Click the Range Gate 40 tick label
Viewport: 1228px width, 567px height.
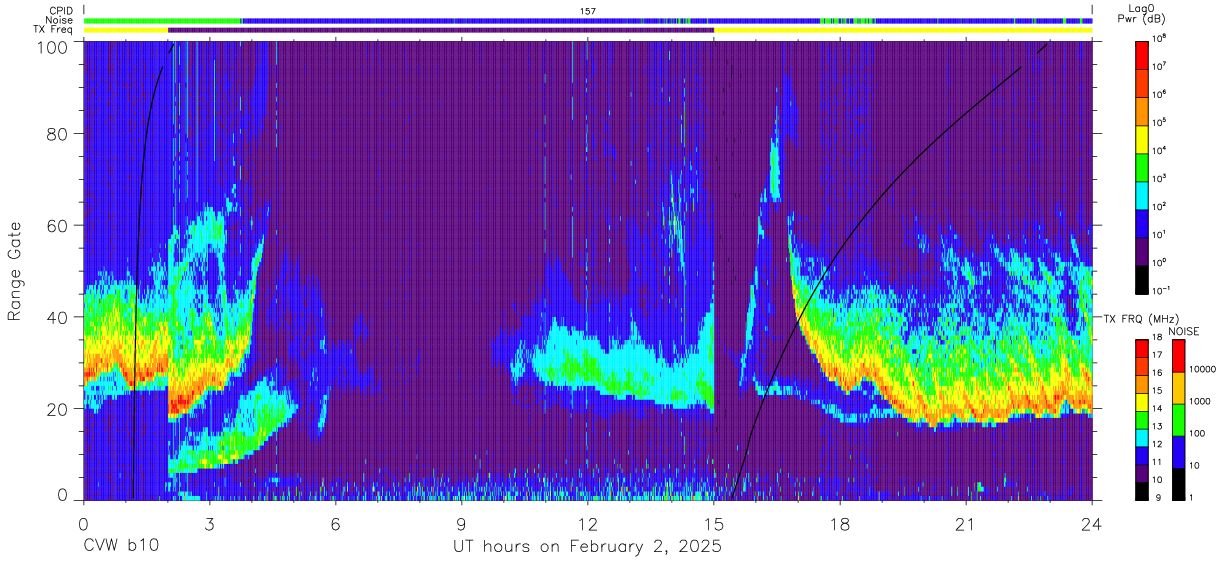tap(57, 317)
